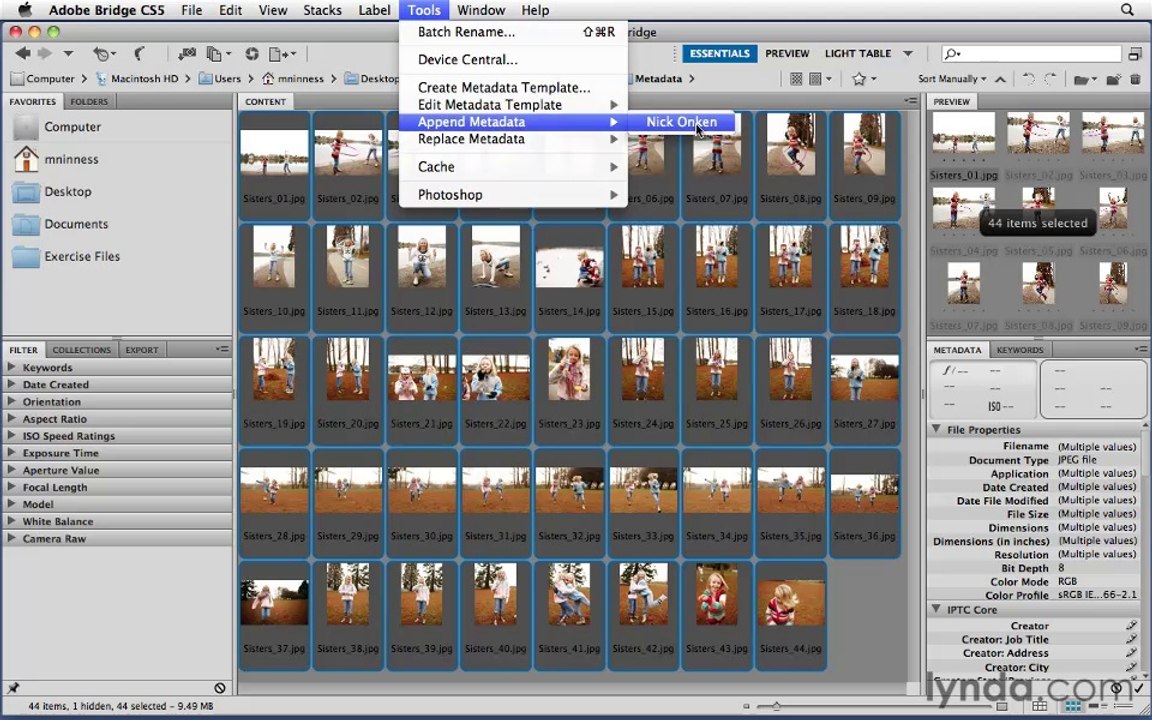Click the smaller thumbnail size icon

tap(746, 707)
